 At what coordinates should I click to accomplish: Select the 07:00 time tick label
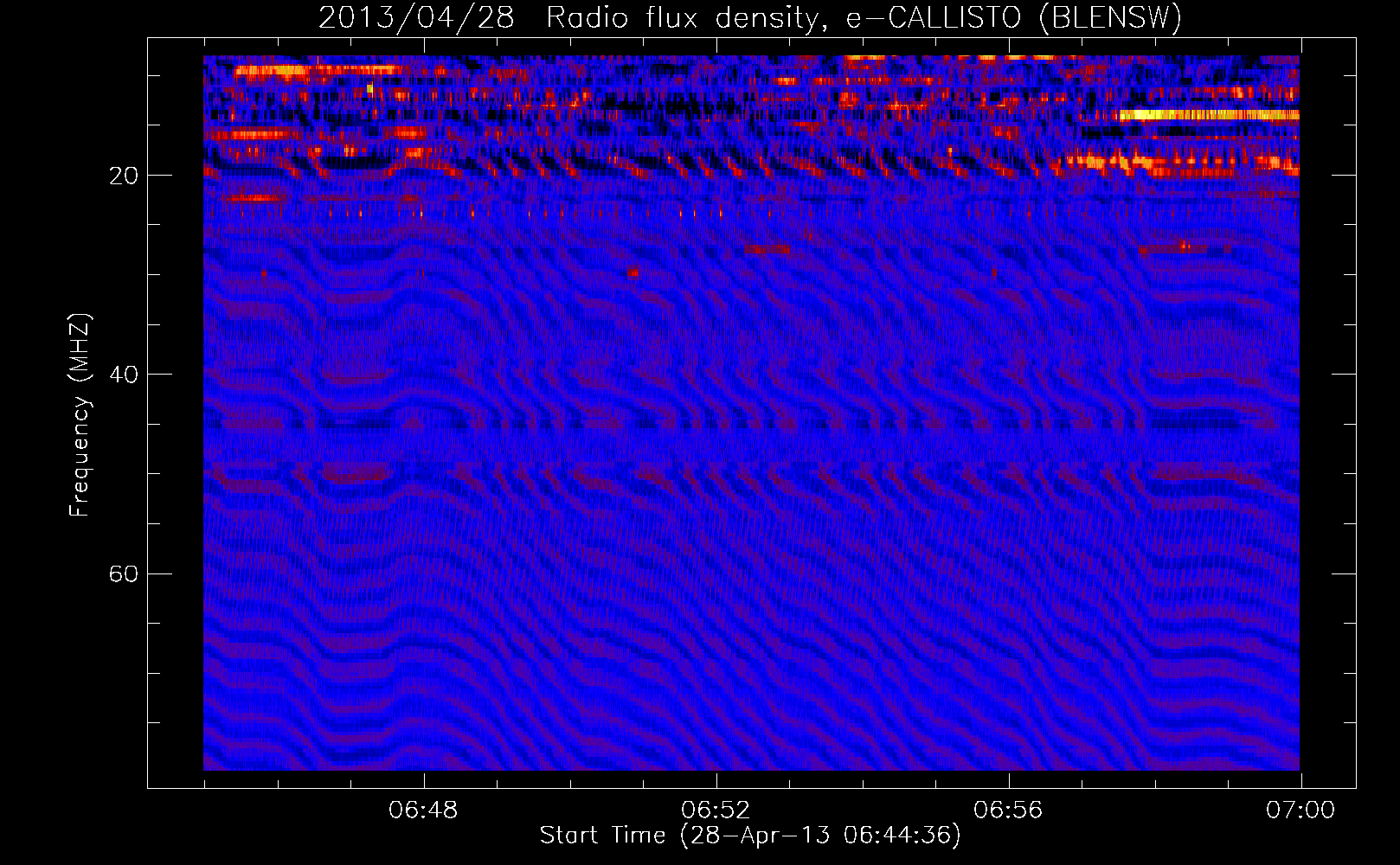(x=1300, y=811)
